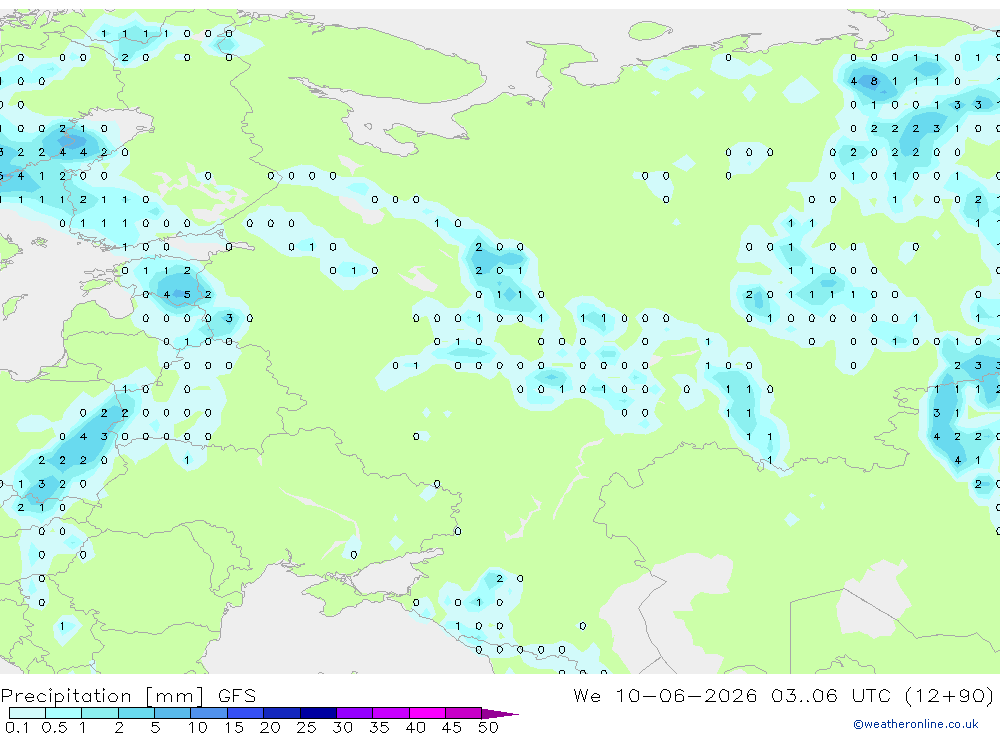Viewport: 1000px width, 733px height.
Task: Click the "(12+90)" forecast run text
Action: coord(949,695)
